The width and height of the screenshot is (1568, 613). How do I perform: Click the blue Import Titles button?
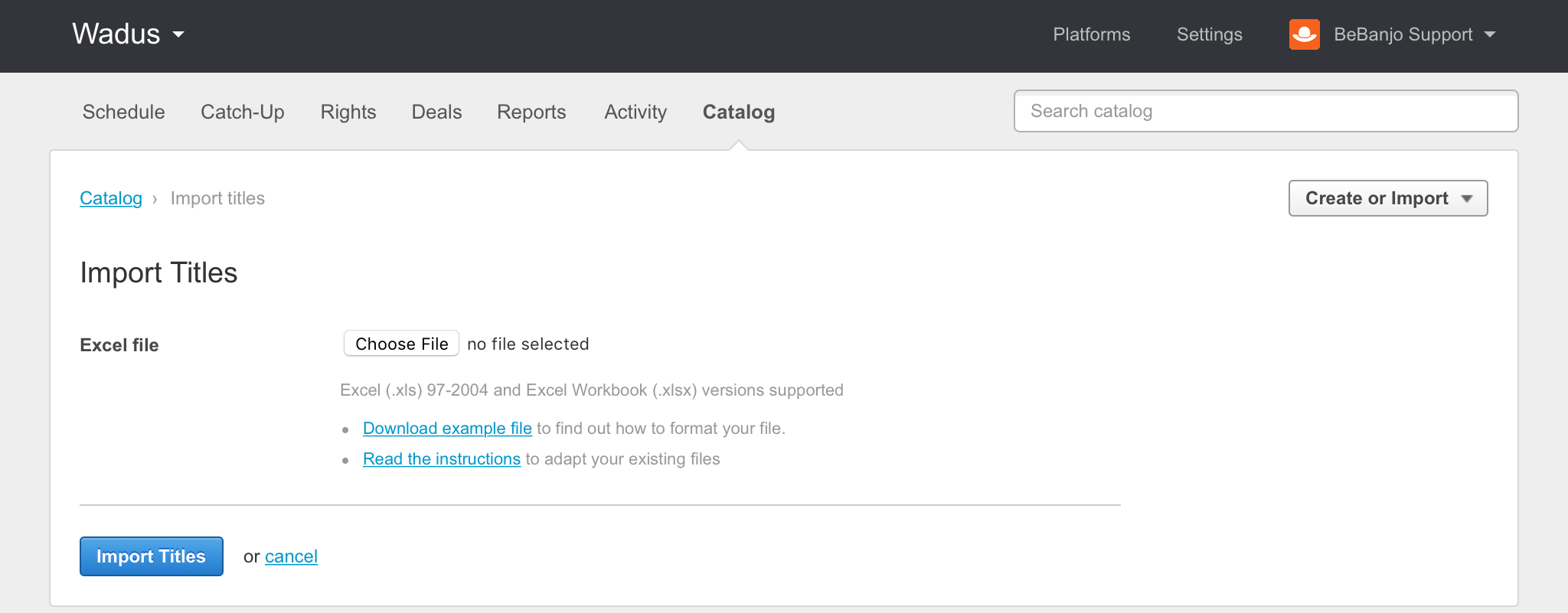point(151,556)
